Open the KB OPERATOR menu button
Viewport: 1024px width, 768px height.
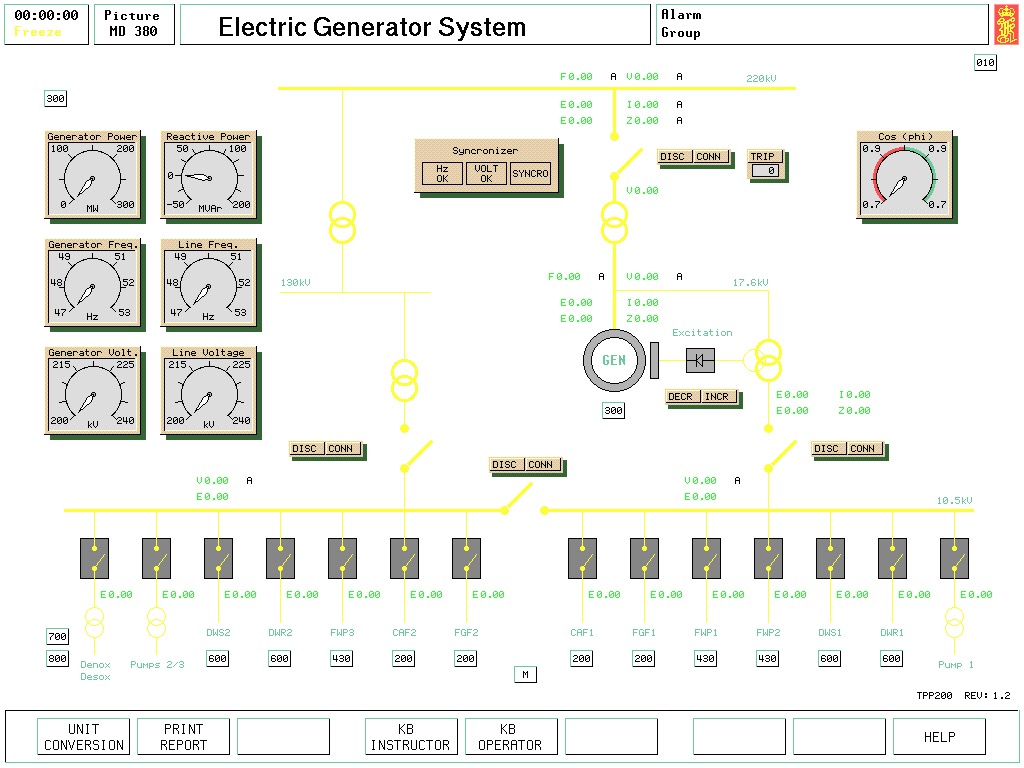(511, 737)
